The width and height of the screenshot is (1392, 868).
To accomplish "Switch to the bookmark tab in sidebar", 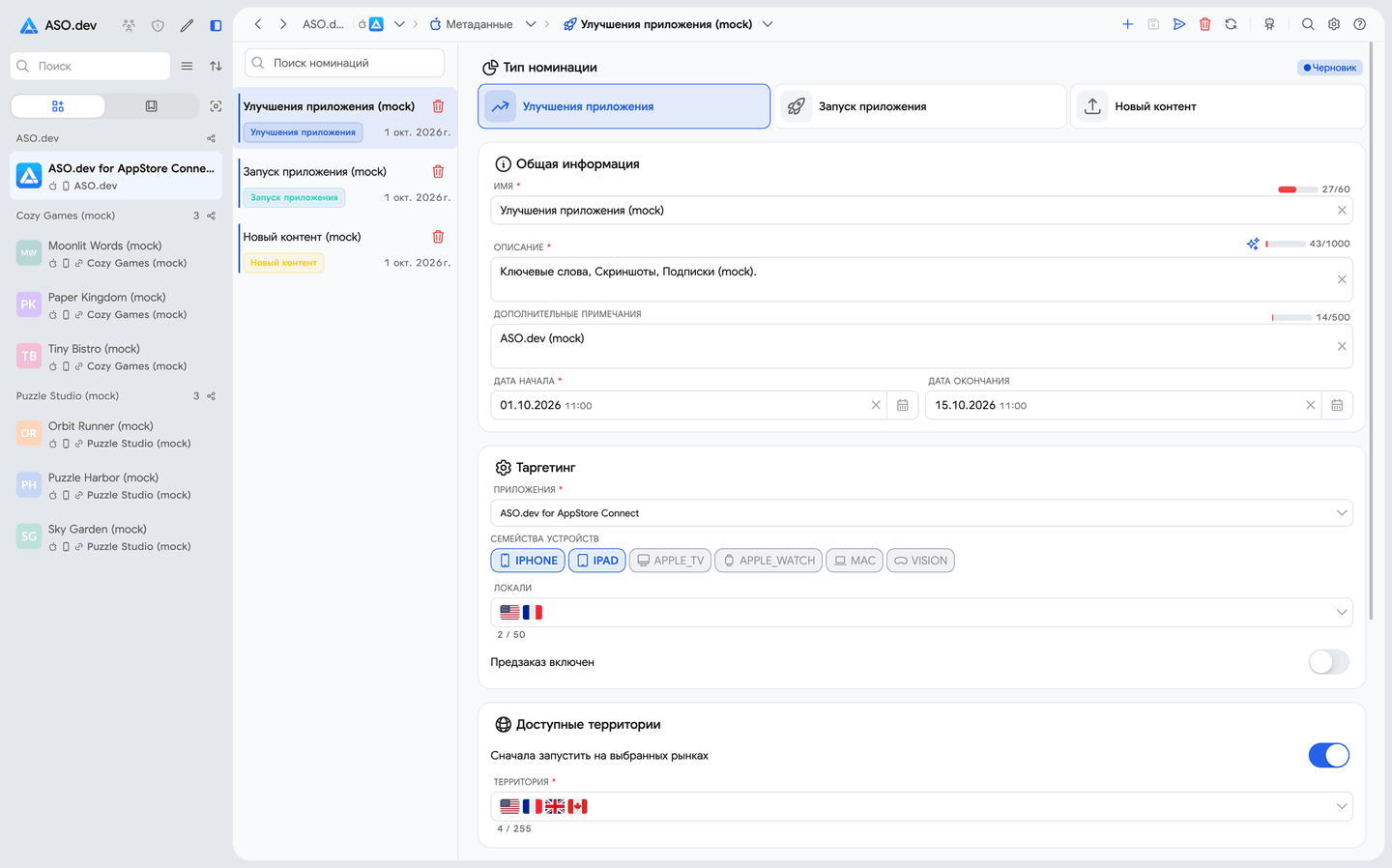I will point(151,106).
